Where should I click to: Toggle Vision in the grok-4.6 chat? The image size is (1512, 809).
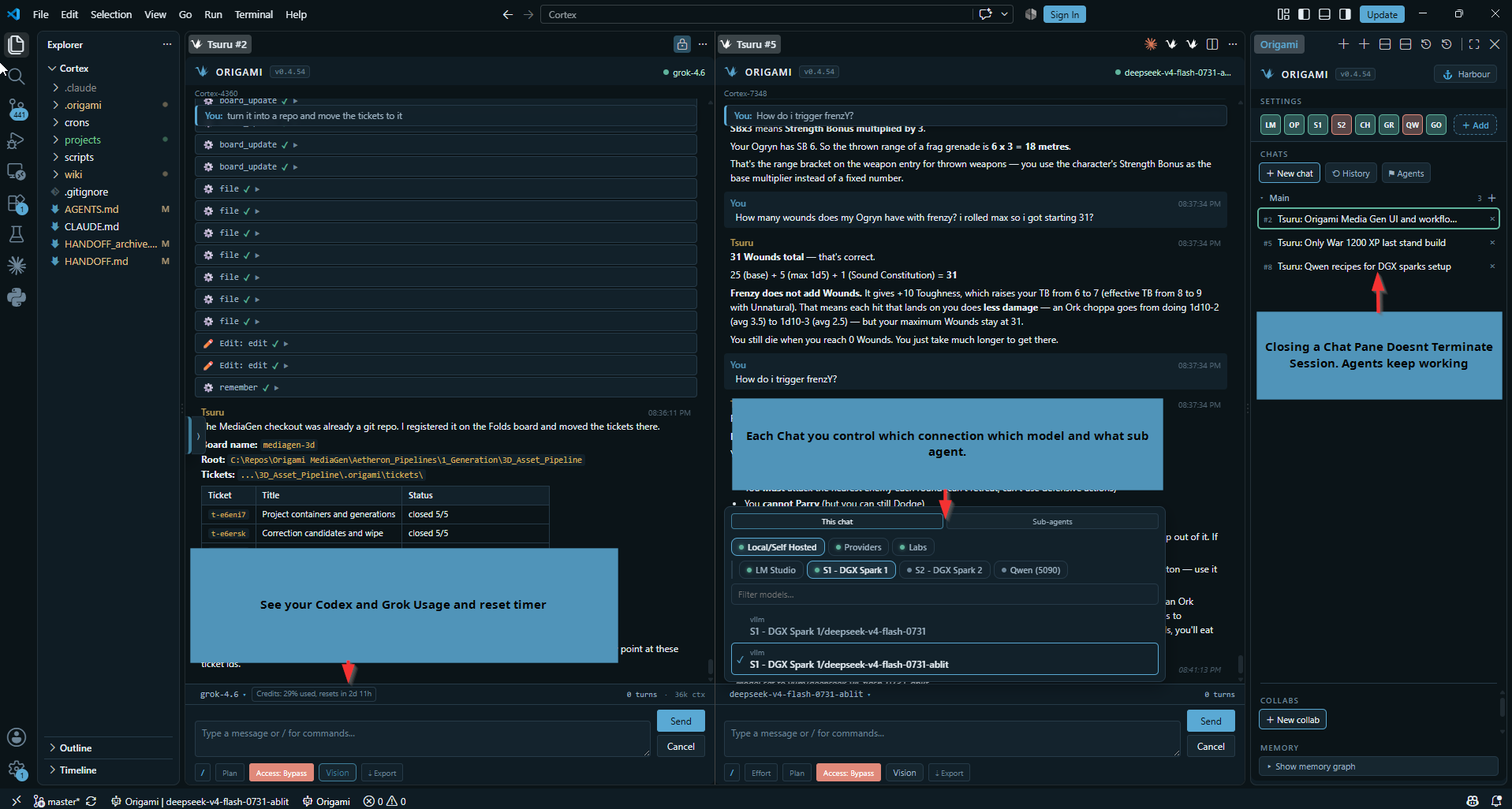338,773
